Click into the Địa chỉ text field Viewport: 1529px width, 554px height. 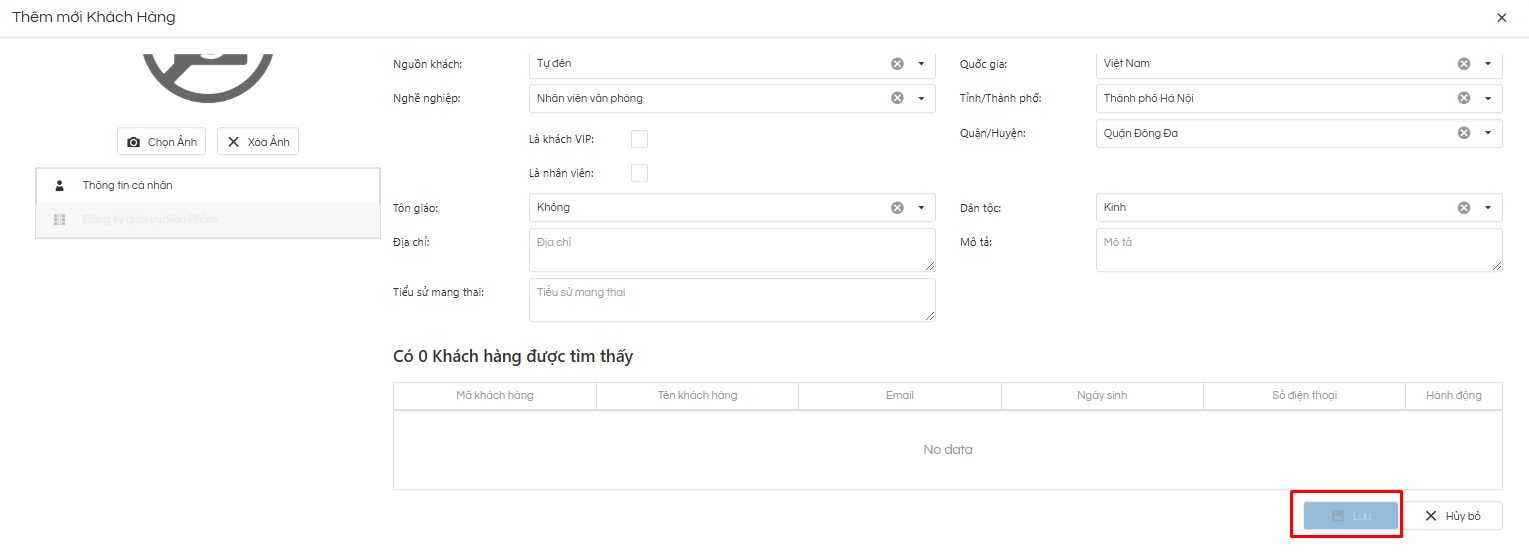pyautogui.click(x=732, y=250)
